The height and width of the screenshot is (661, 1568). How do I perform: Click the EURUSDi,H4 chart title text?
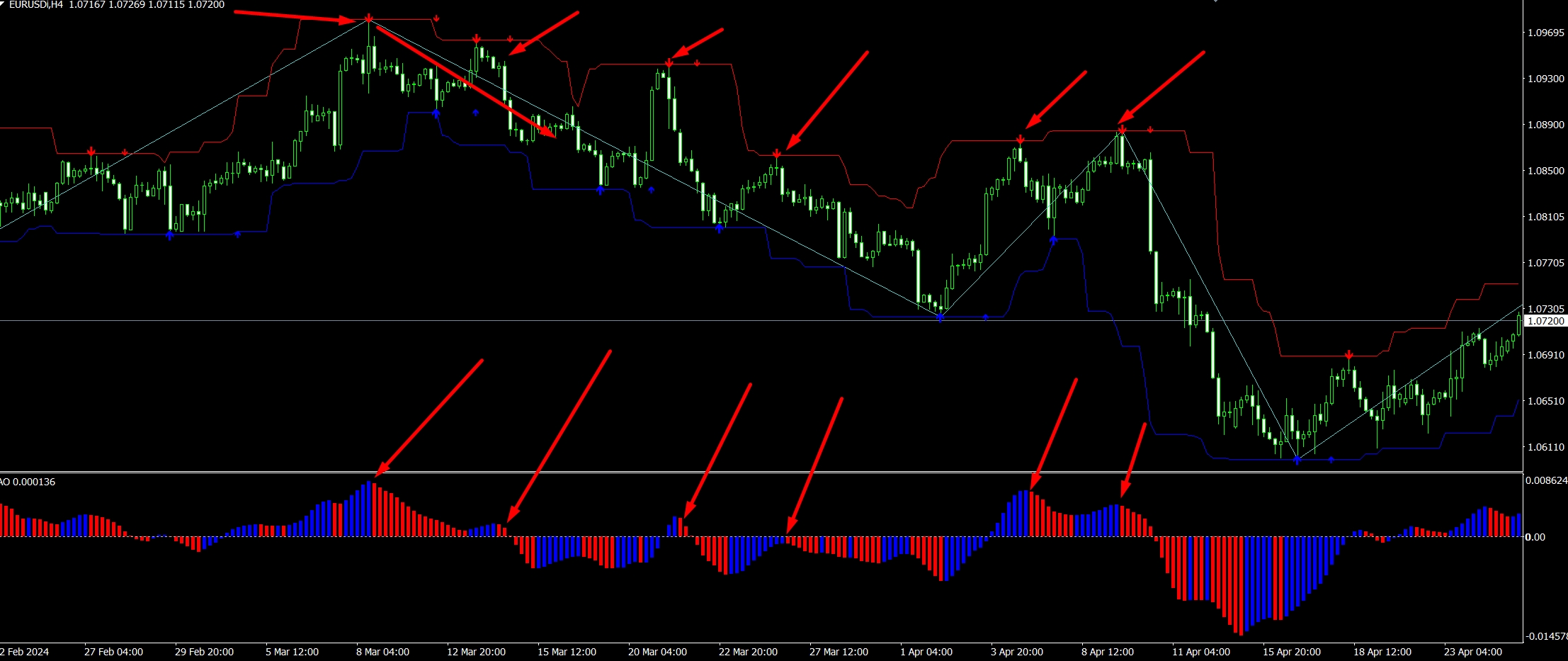click(35, 5)
